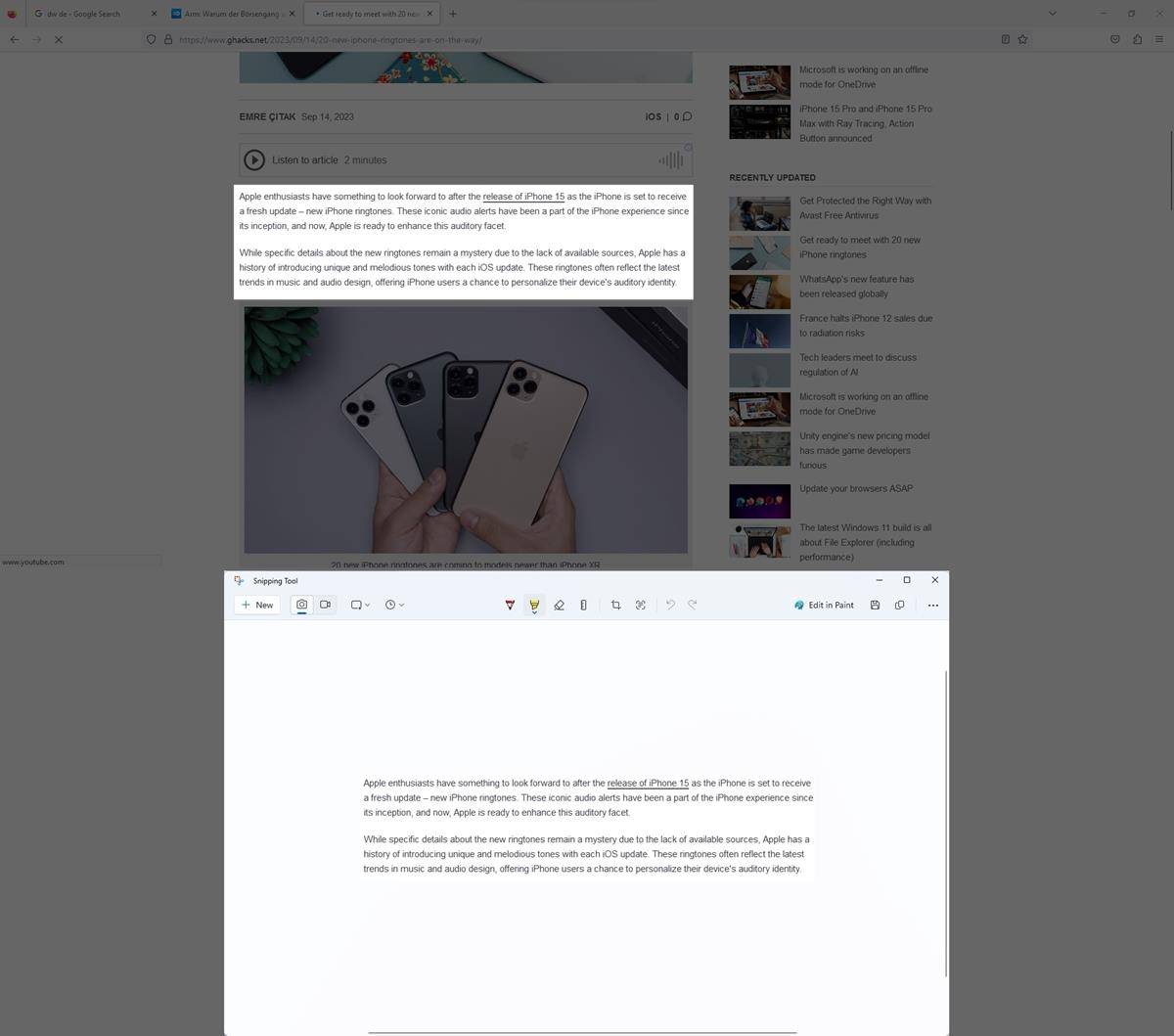Open the highlighter tool in Snipping Tool
Screen dimensions: 1174x1036
tap(533, 602)
